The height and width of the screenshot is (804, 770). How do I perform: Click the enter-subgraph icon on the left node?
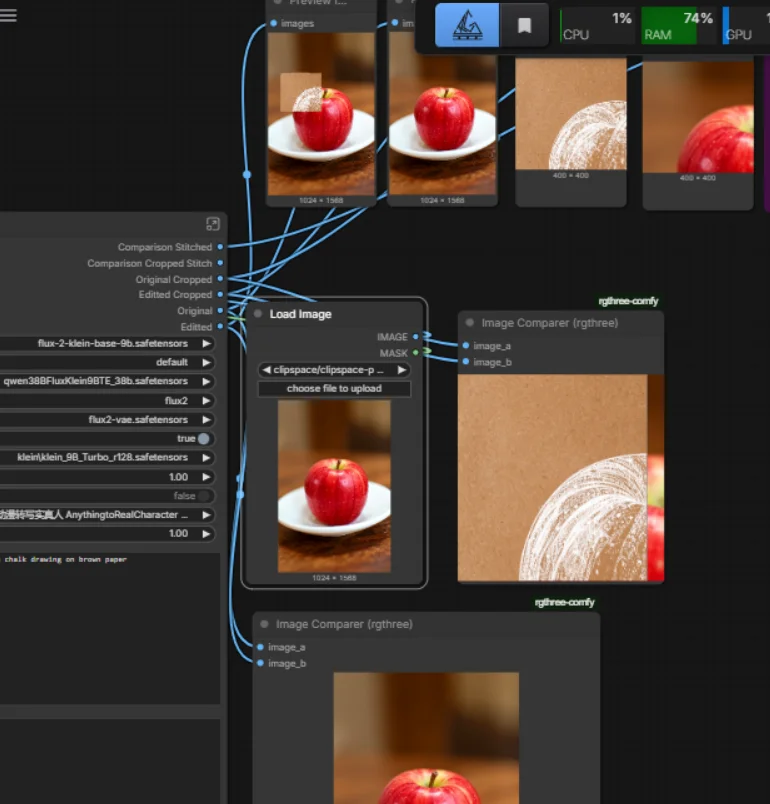(213, 224)
